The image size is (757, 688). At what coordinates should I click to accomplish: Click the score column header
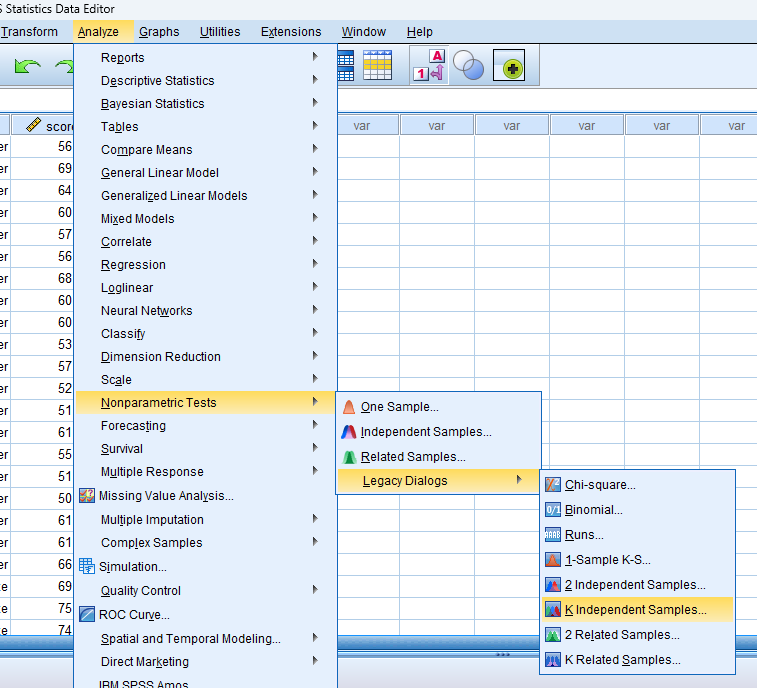point(50,126)
